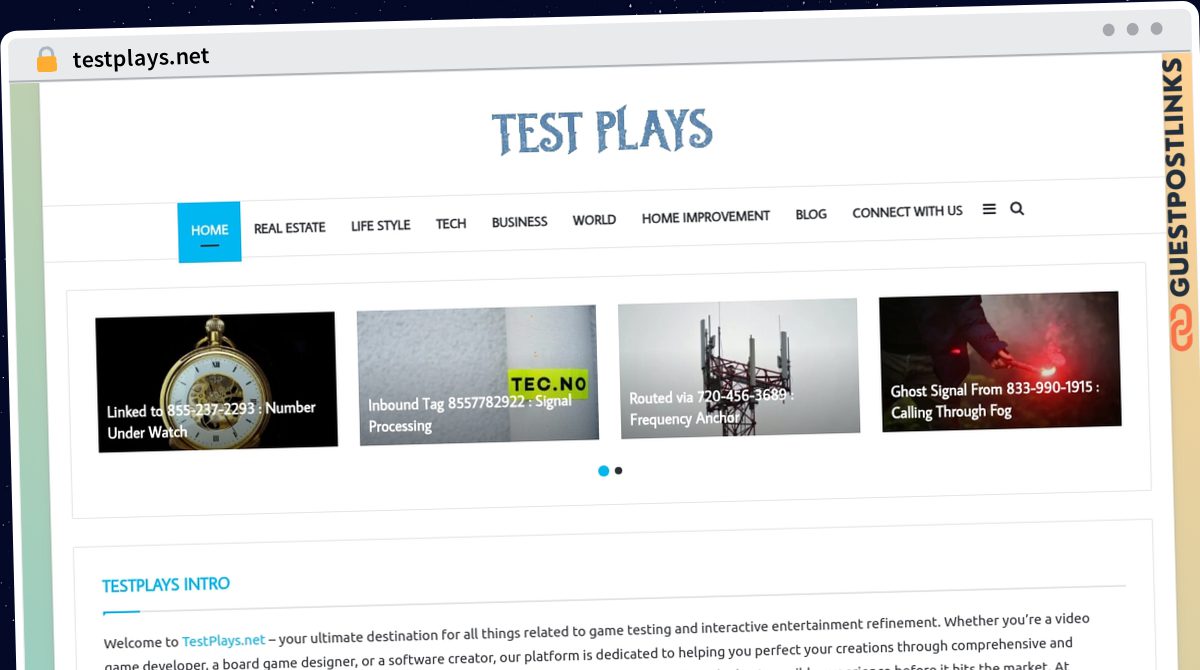
Task: Open the WORLD menu item
Action: (594, 220)
